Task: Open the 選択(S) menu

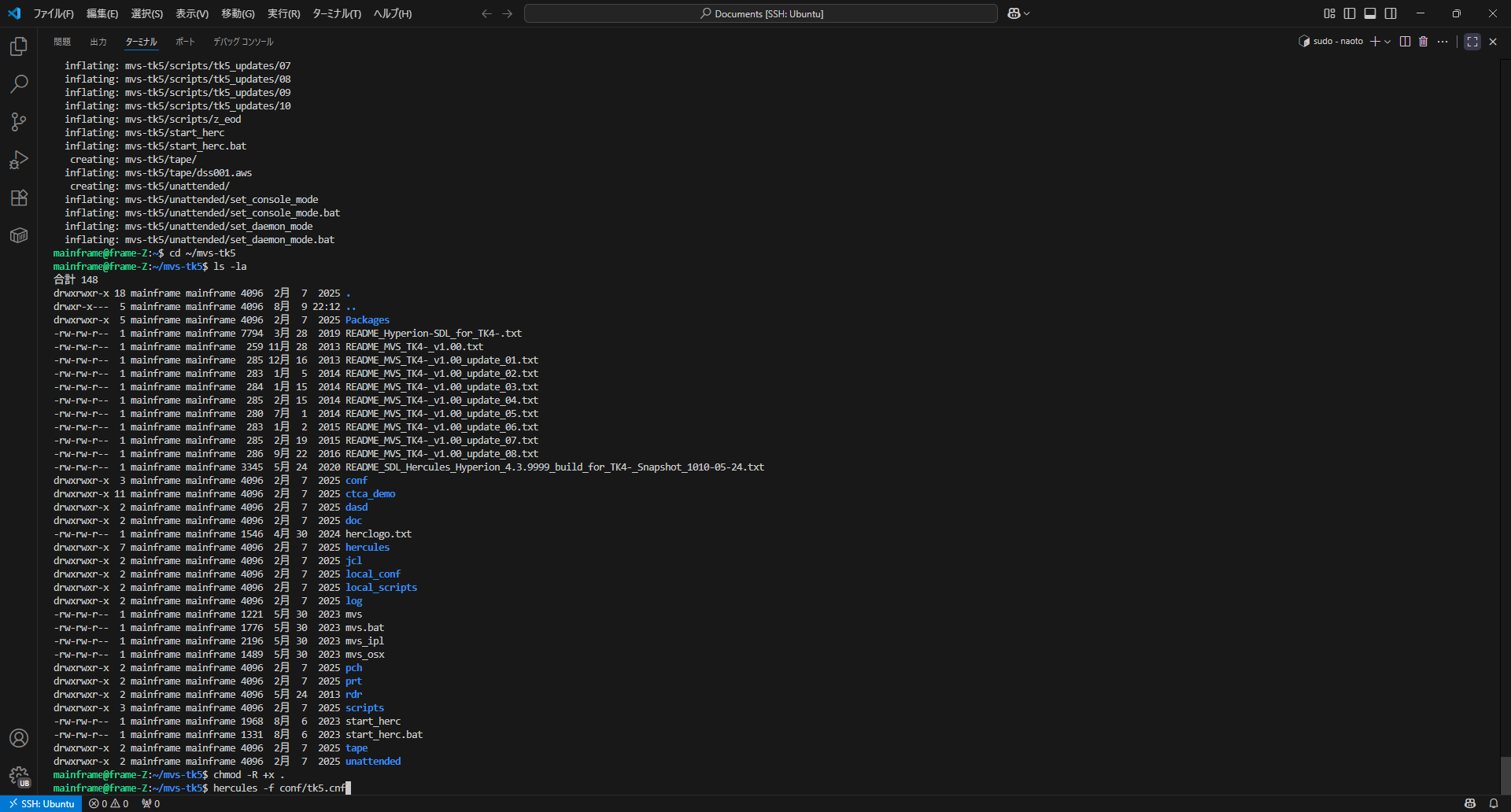Action: [x=146, y=13]
